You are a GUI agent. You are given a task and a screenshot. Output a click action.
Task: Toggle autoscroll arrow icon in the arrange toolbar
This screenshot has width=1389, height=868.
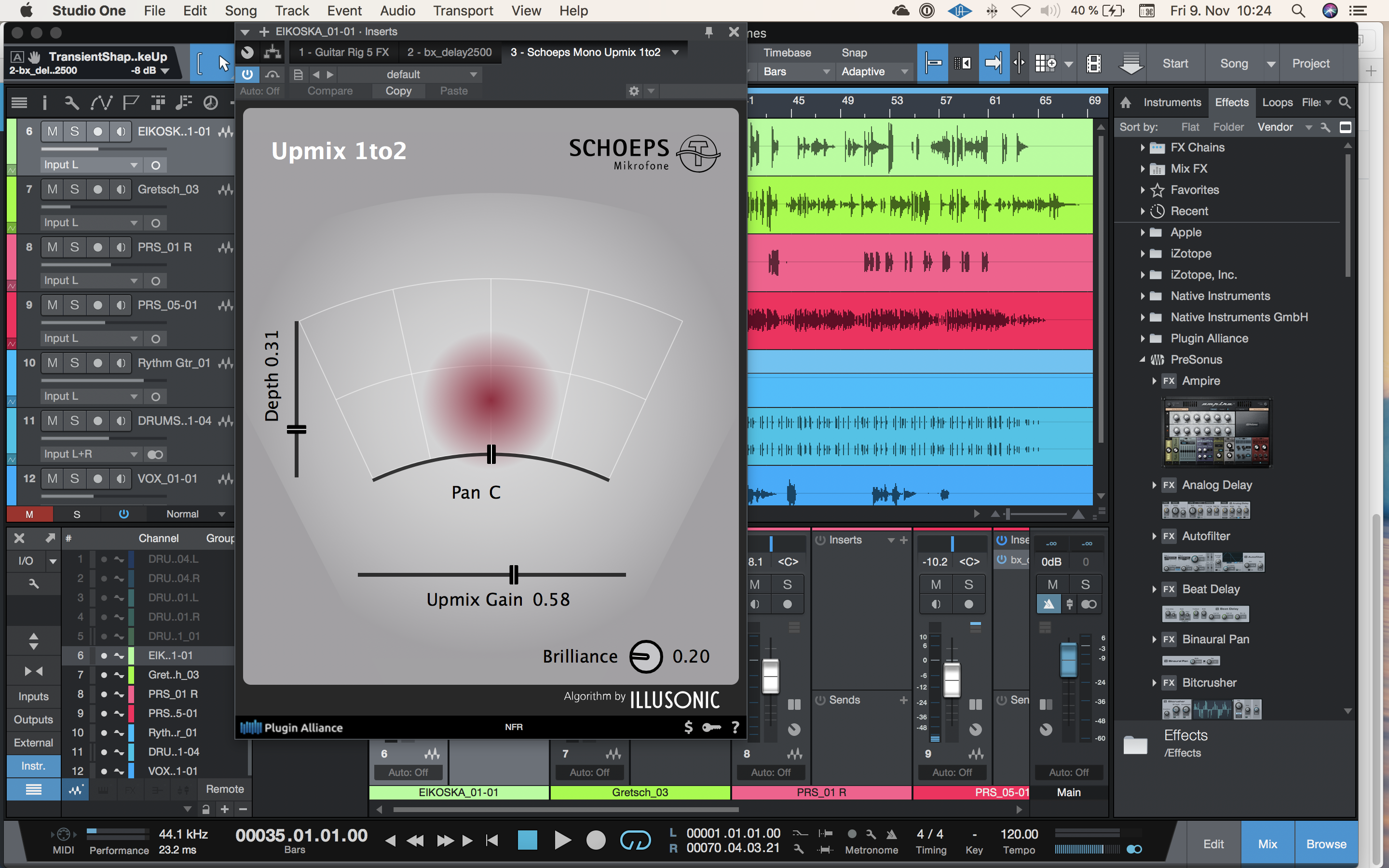(x=994, y=63)
